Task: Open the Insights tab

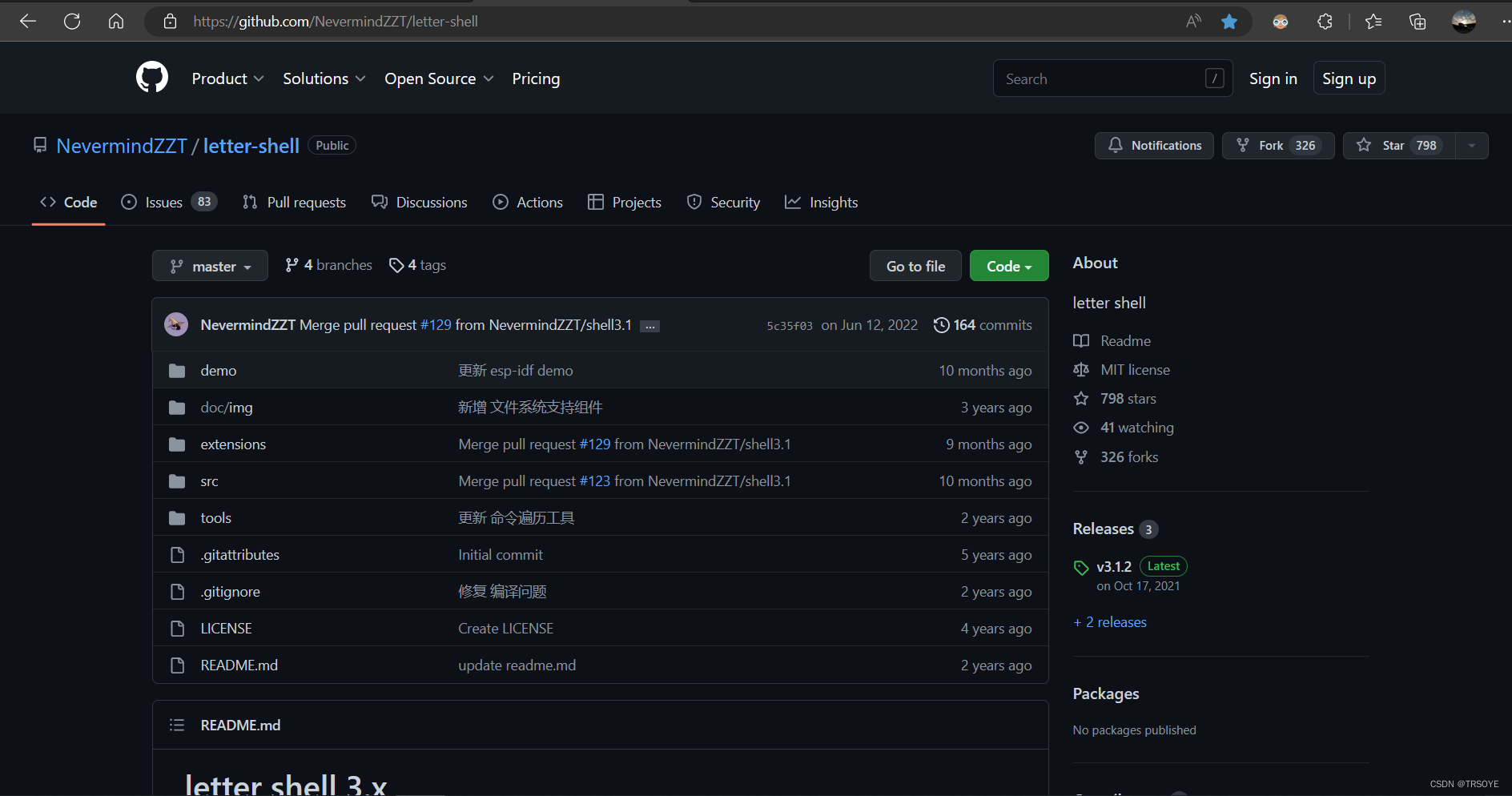Action: (x=822, y=203)
